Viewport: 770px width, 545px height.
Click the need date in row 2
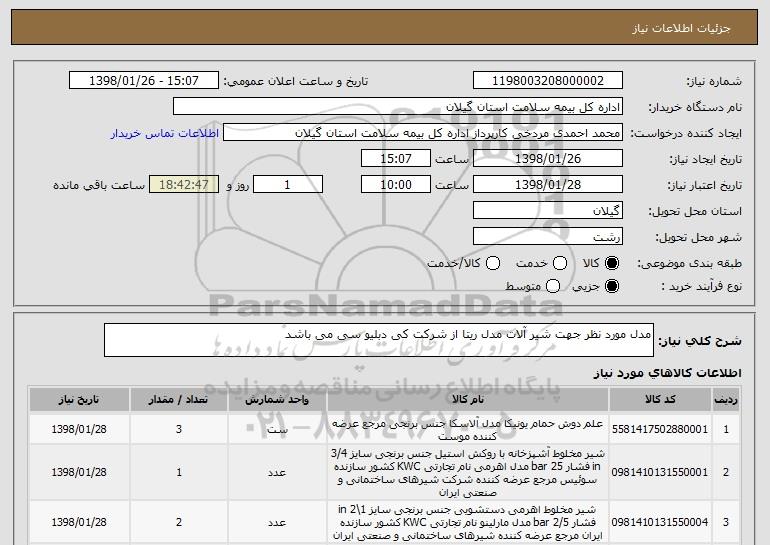[79, 472]
